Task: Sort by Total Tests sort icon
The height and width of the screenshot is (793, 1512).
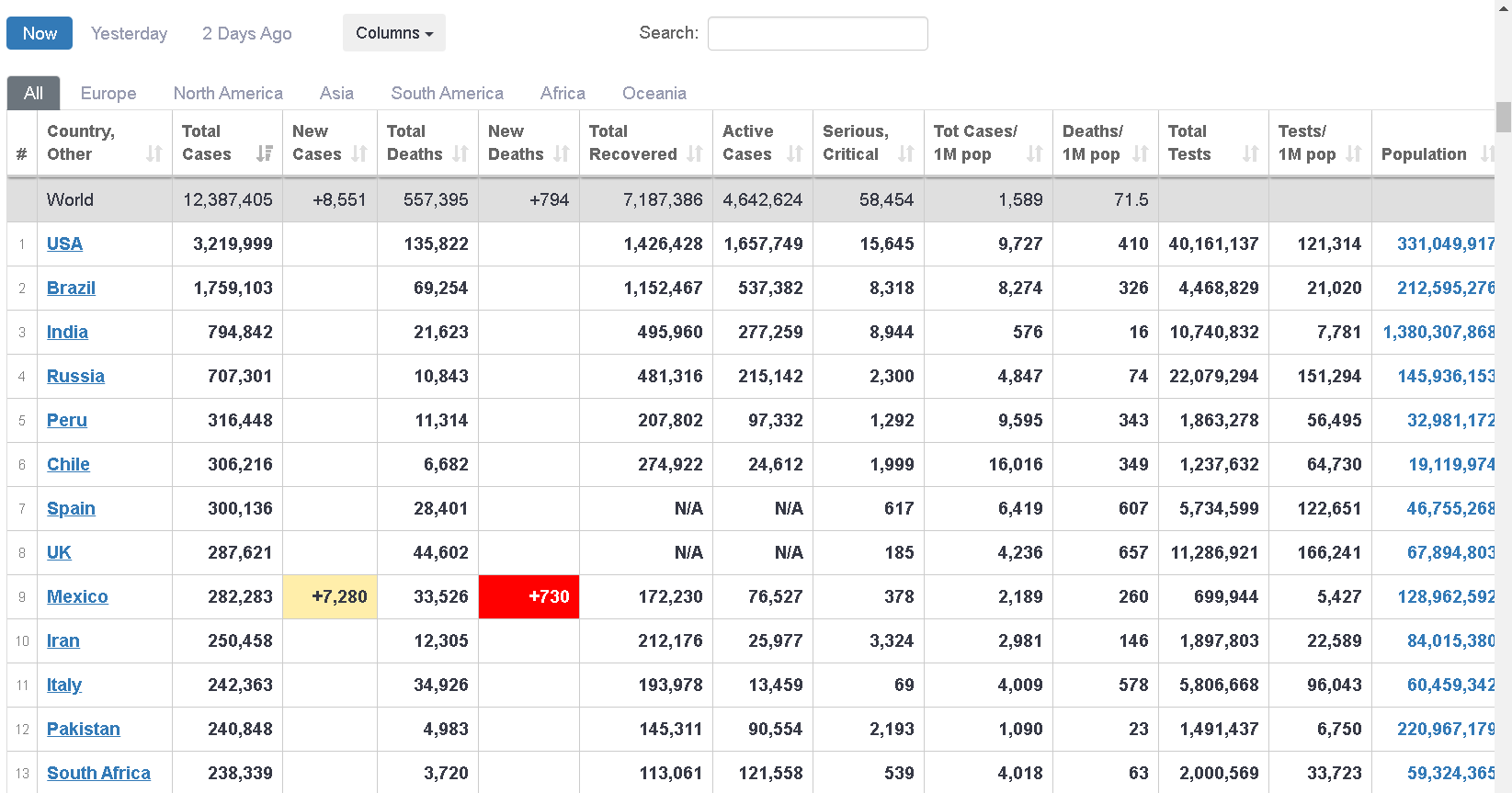Action: (x=1251, y=153)
